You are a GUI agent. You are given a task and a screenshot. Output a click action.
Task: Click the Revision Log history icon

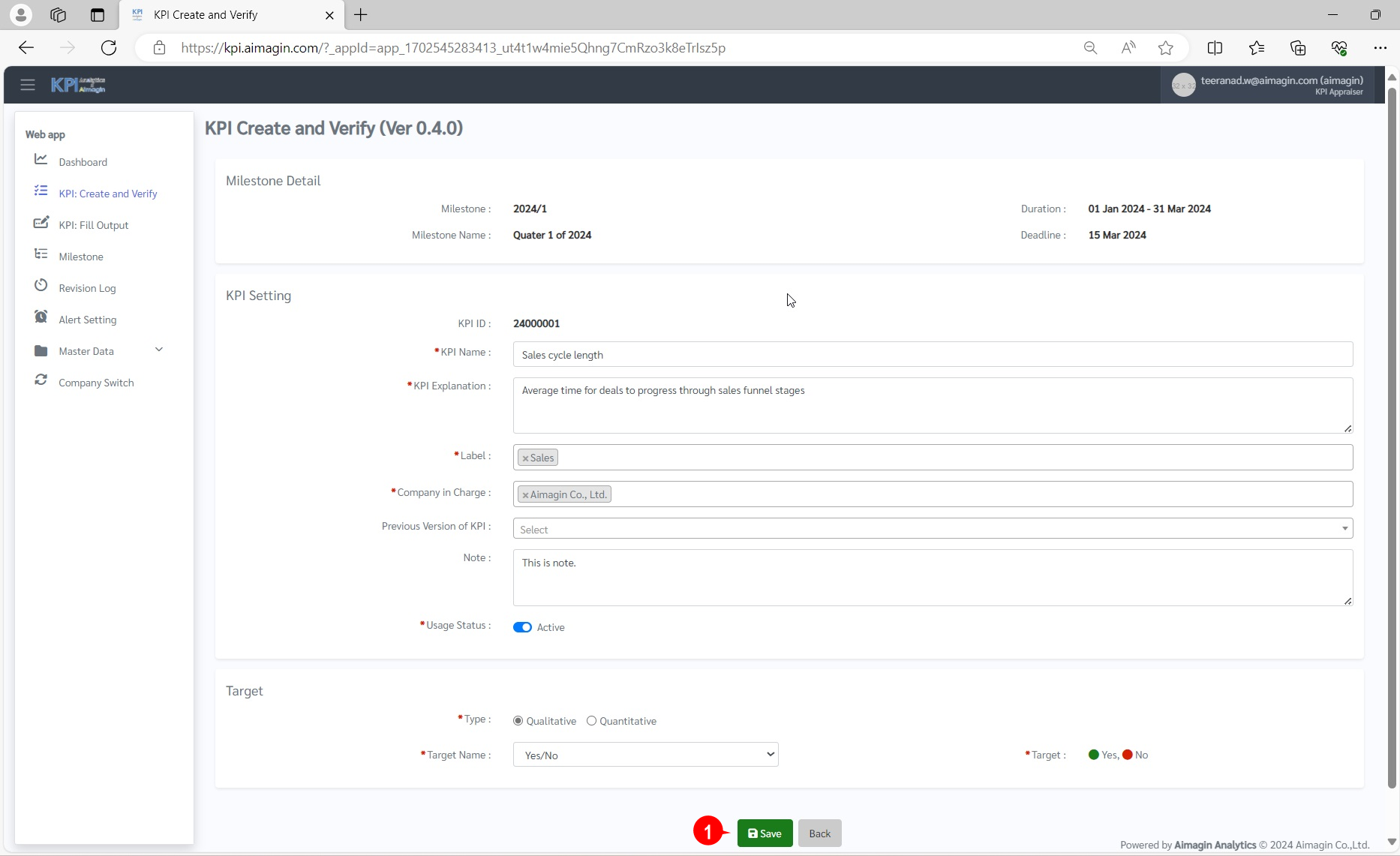point(41,286)
